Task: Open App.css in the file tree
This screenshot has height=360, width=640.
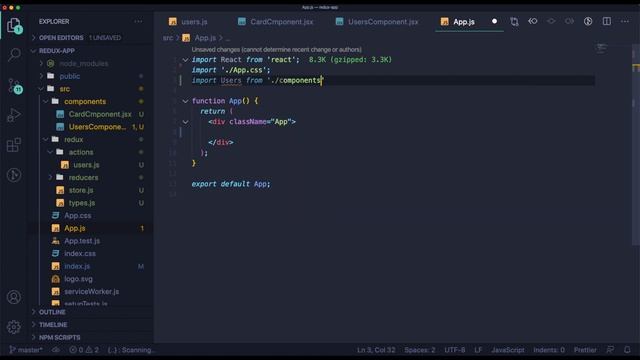Action: [78, 216]
